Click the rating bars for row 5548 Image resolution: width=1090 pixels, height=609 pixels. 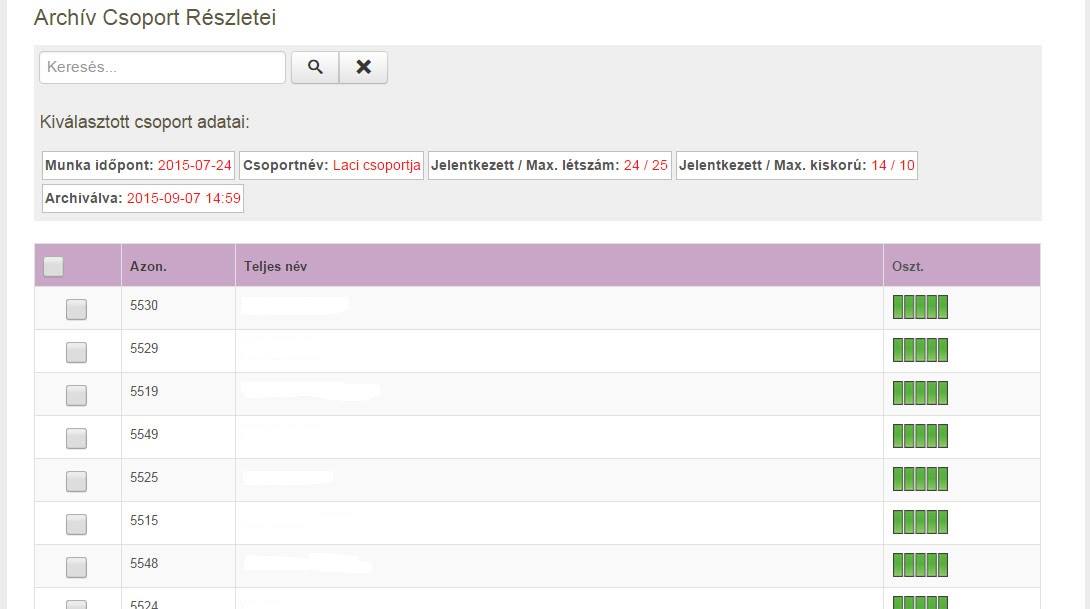[x=919, y=565]
